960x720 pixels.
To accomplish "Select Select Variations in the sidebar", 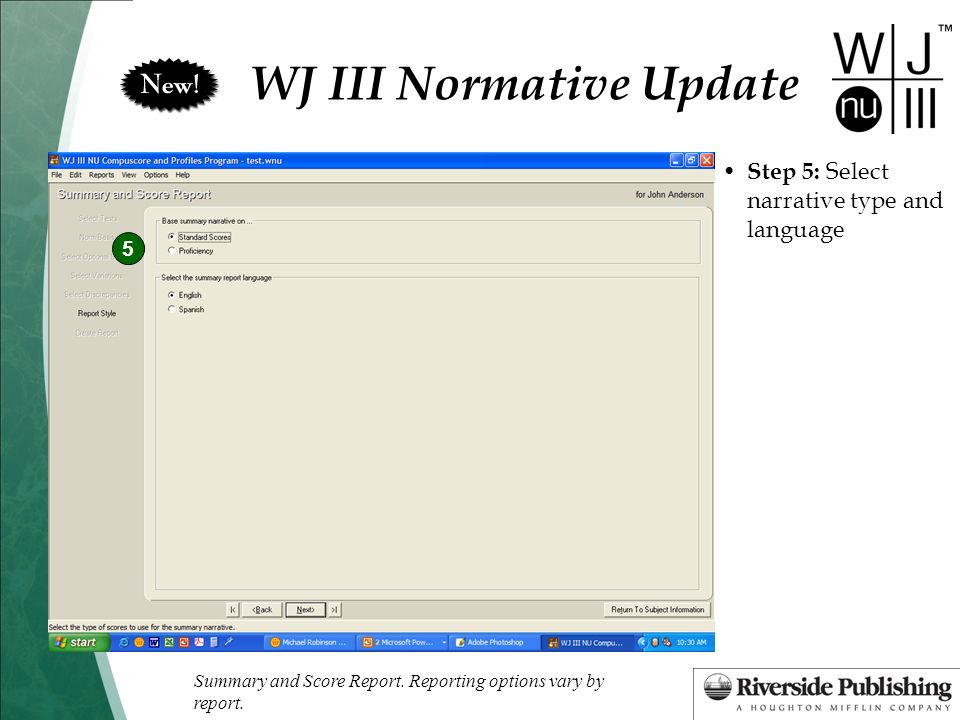I will [x=97, y=276].
